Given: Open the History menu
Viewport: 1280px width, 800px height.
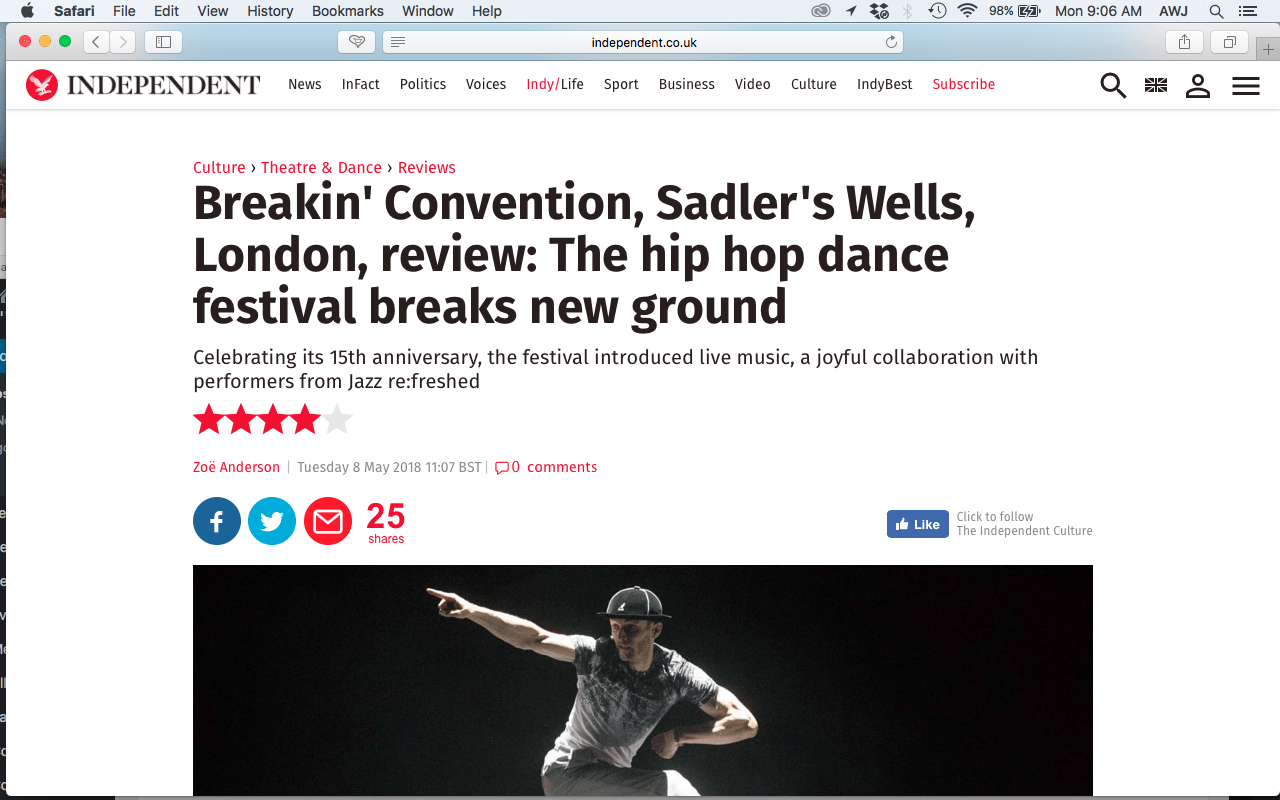Looking at the screenshot, I should [x=270, y=11].
